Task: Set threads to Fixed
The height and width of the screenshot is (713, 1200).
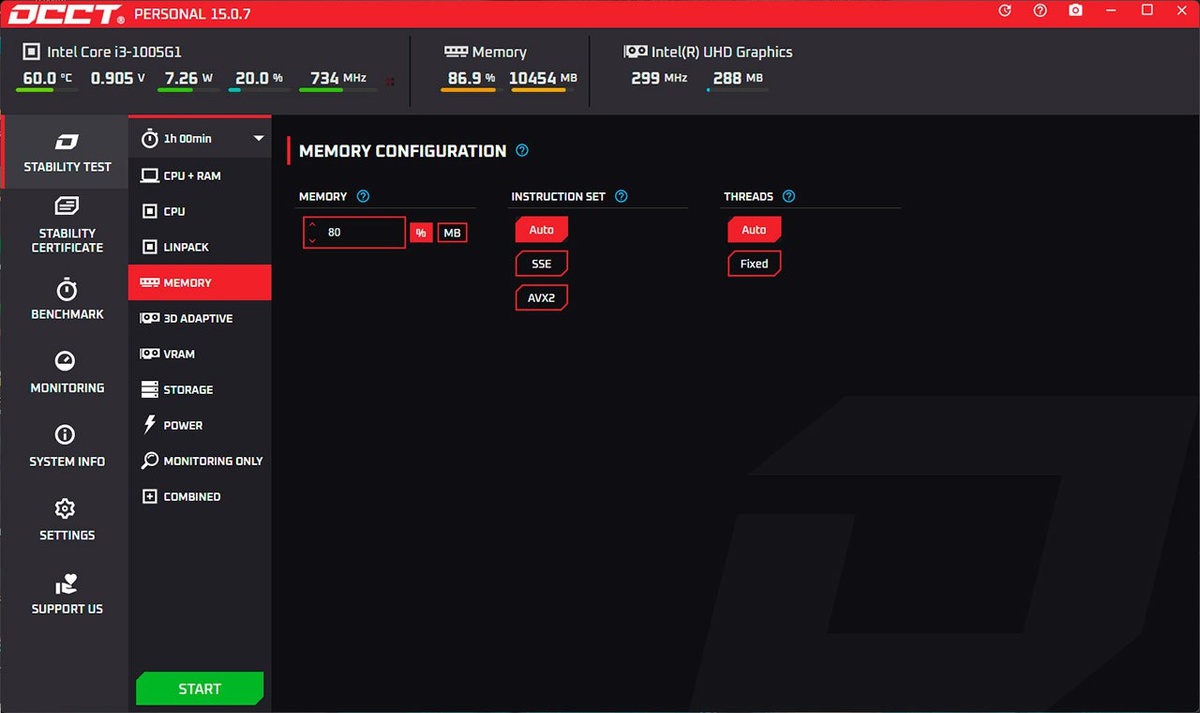Action: [754, 264]
